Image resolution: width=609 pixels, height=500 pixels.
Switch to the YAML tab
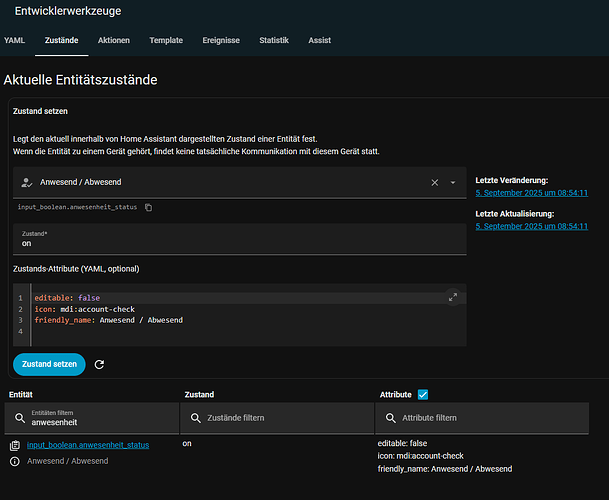14,40
